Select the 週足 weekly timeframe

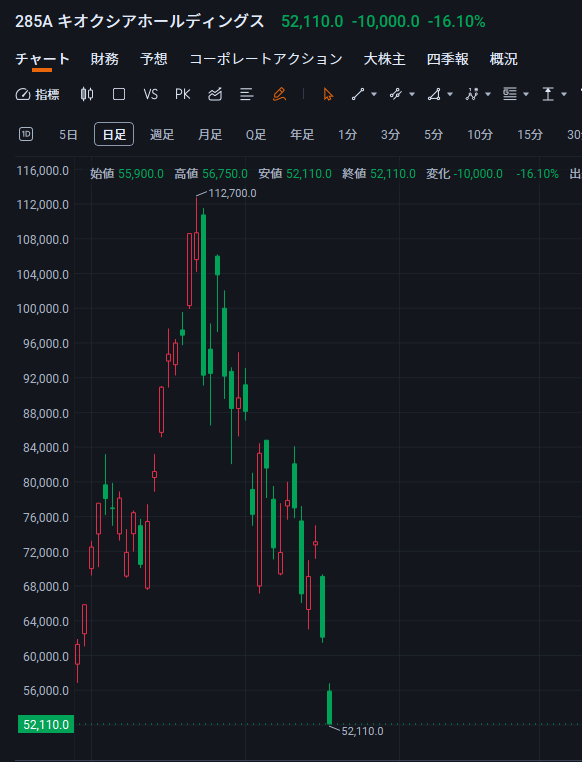[162, 135]
